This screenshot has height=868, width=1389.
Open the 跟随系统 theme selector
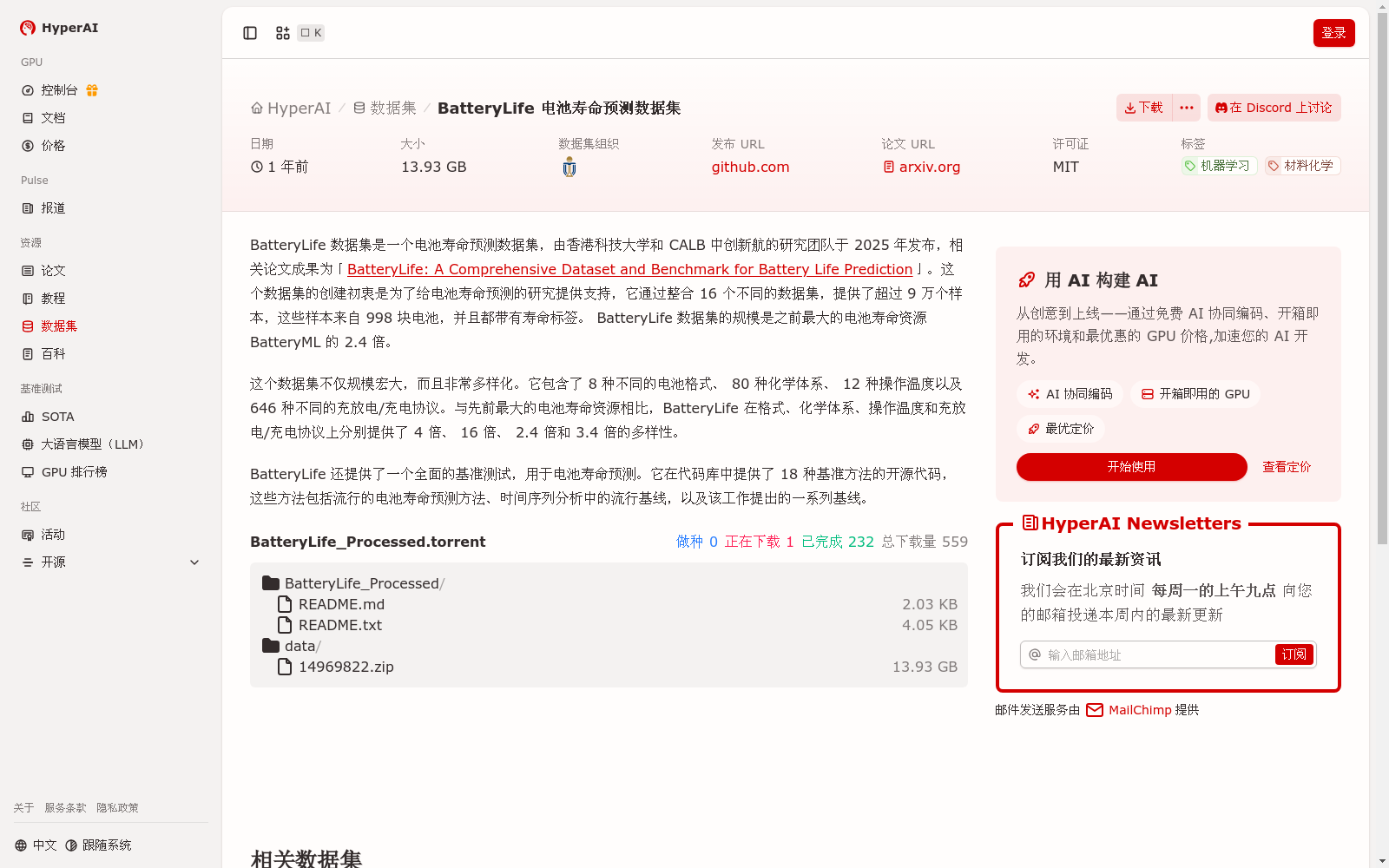pos(98,845)
